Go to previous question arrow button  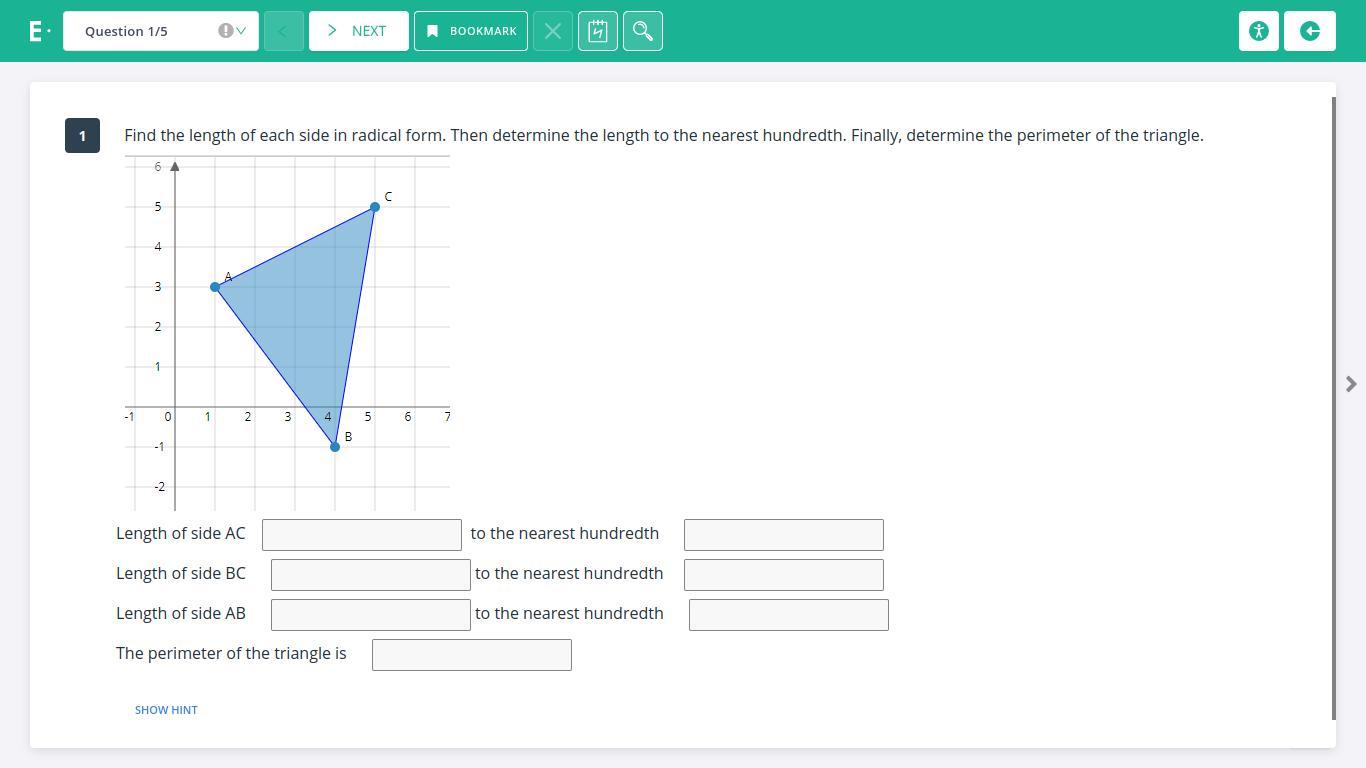pyautogui.click(x=284, y=31)
